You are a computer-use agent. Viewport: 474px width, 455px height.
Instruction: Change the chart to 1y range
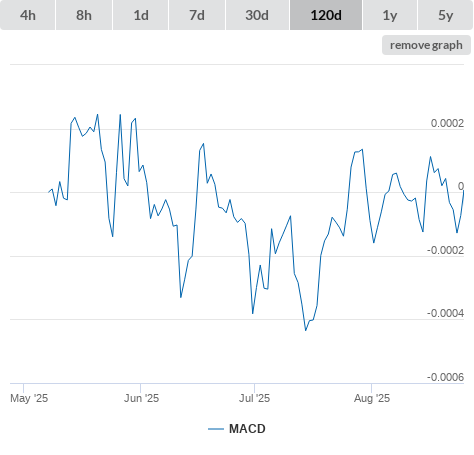coord(390,15)
